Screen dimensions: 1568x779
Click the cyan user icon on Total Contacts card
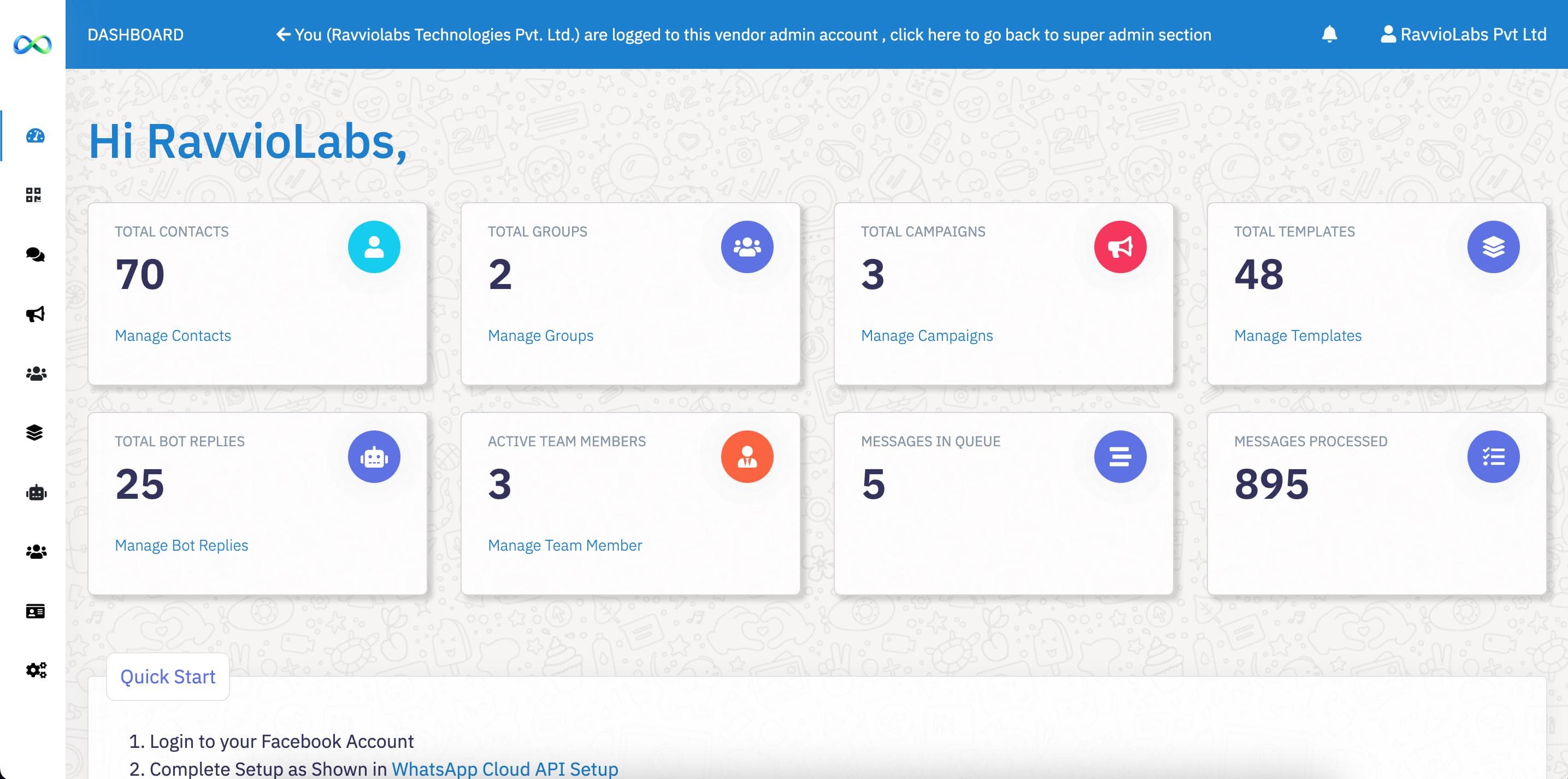(373, 246)
